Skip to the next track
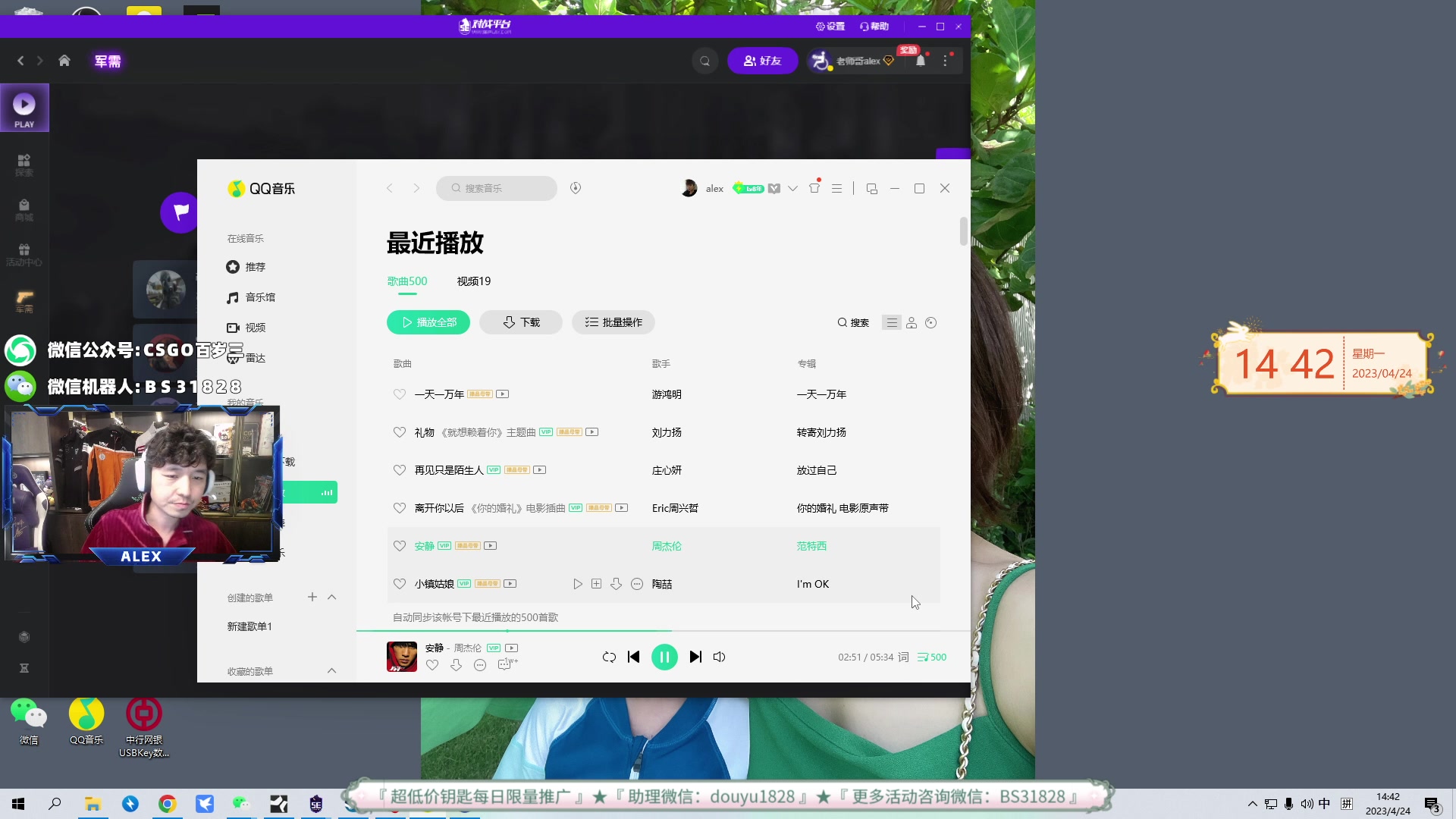 [x=695, y=657]
